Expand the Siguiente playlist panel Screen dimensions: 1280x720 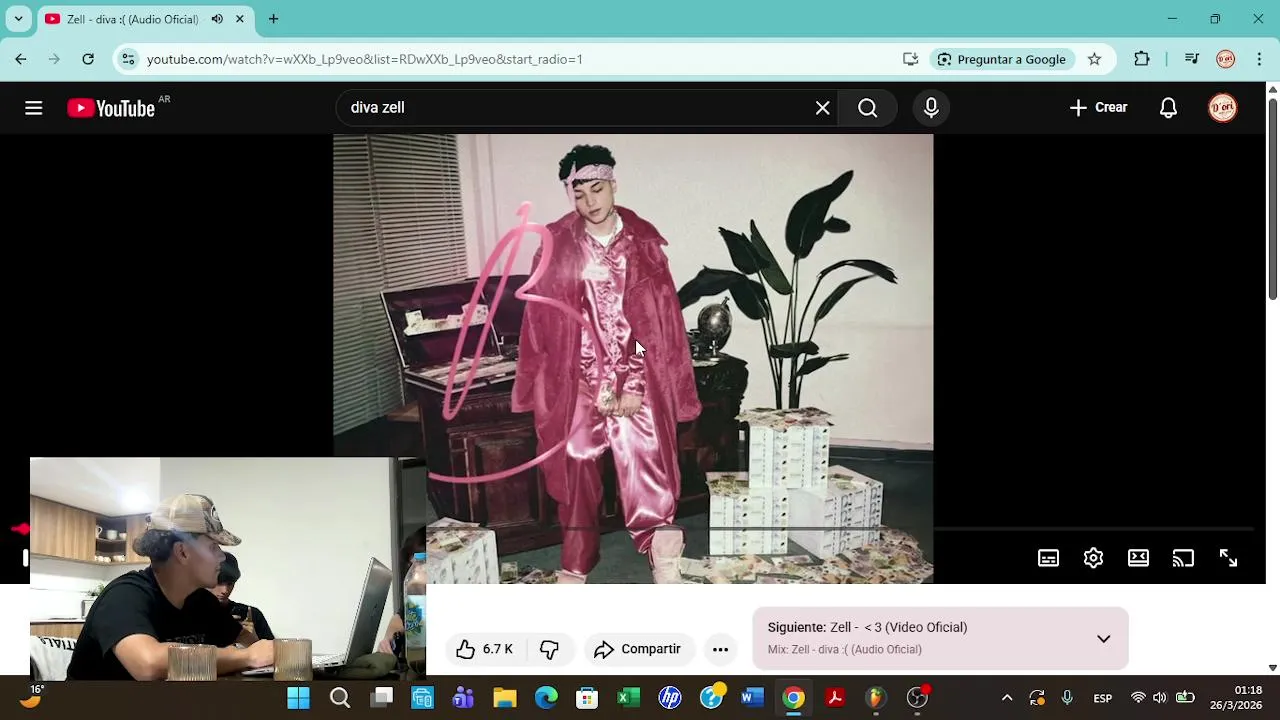pos(1103,639)
